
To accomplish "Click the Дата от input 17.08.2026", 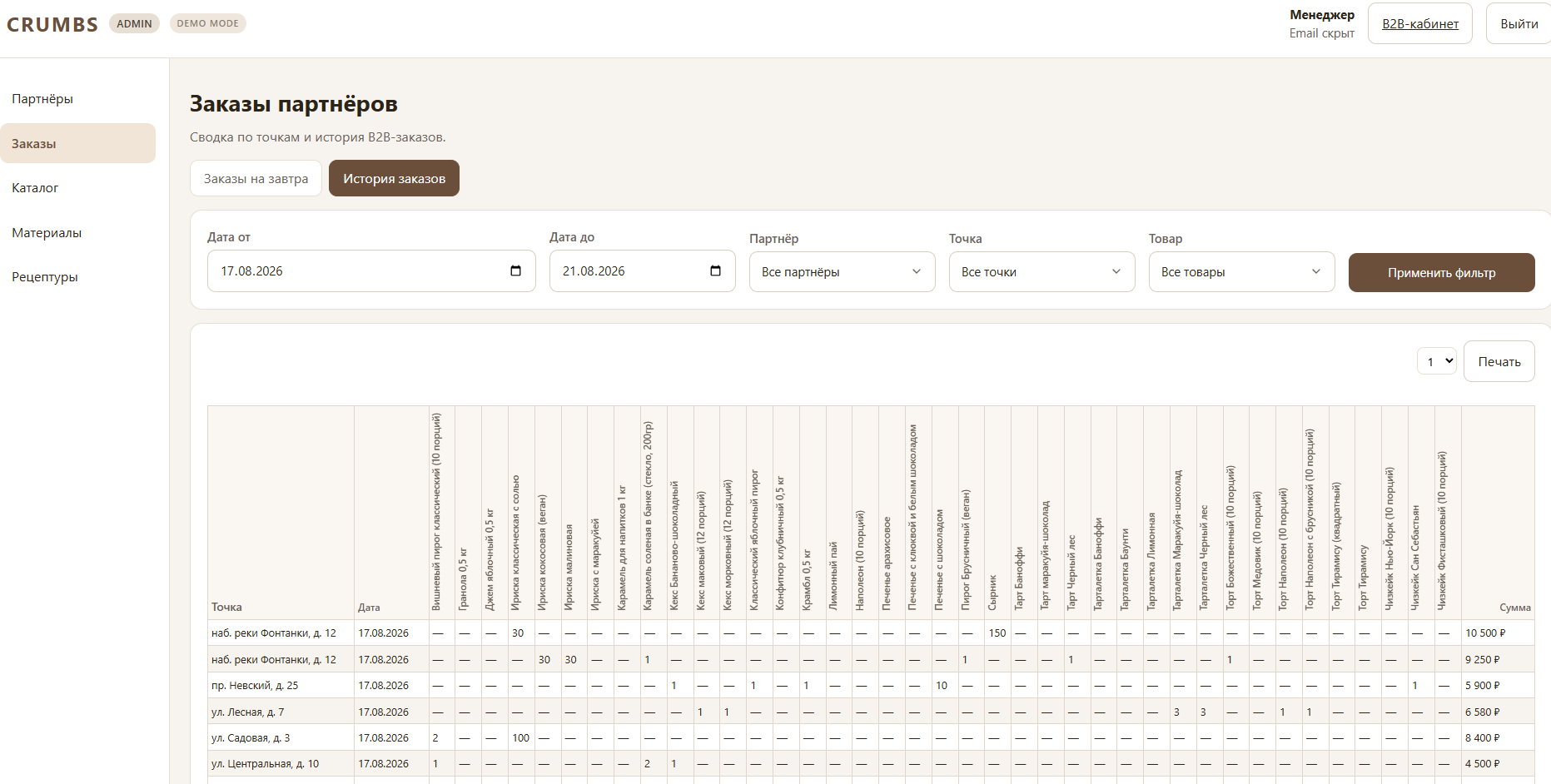I will (x=371, y=271).
